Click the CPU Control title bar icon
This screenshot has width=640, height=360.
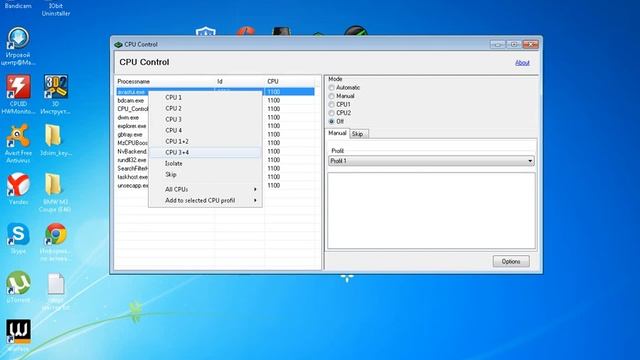118,44
